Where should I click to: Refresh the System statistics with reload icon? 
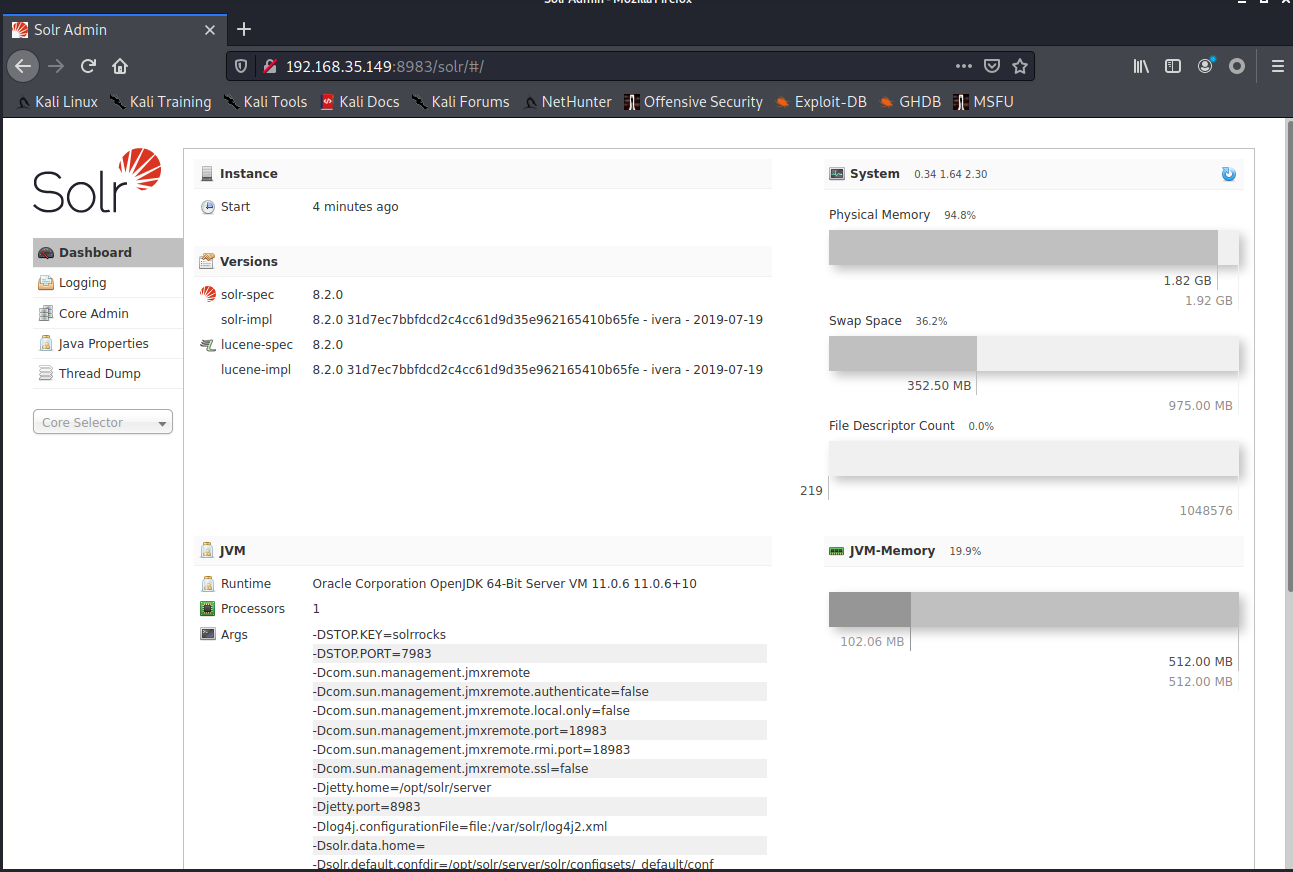point(1229,174)
